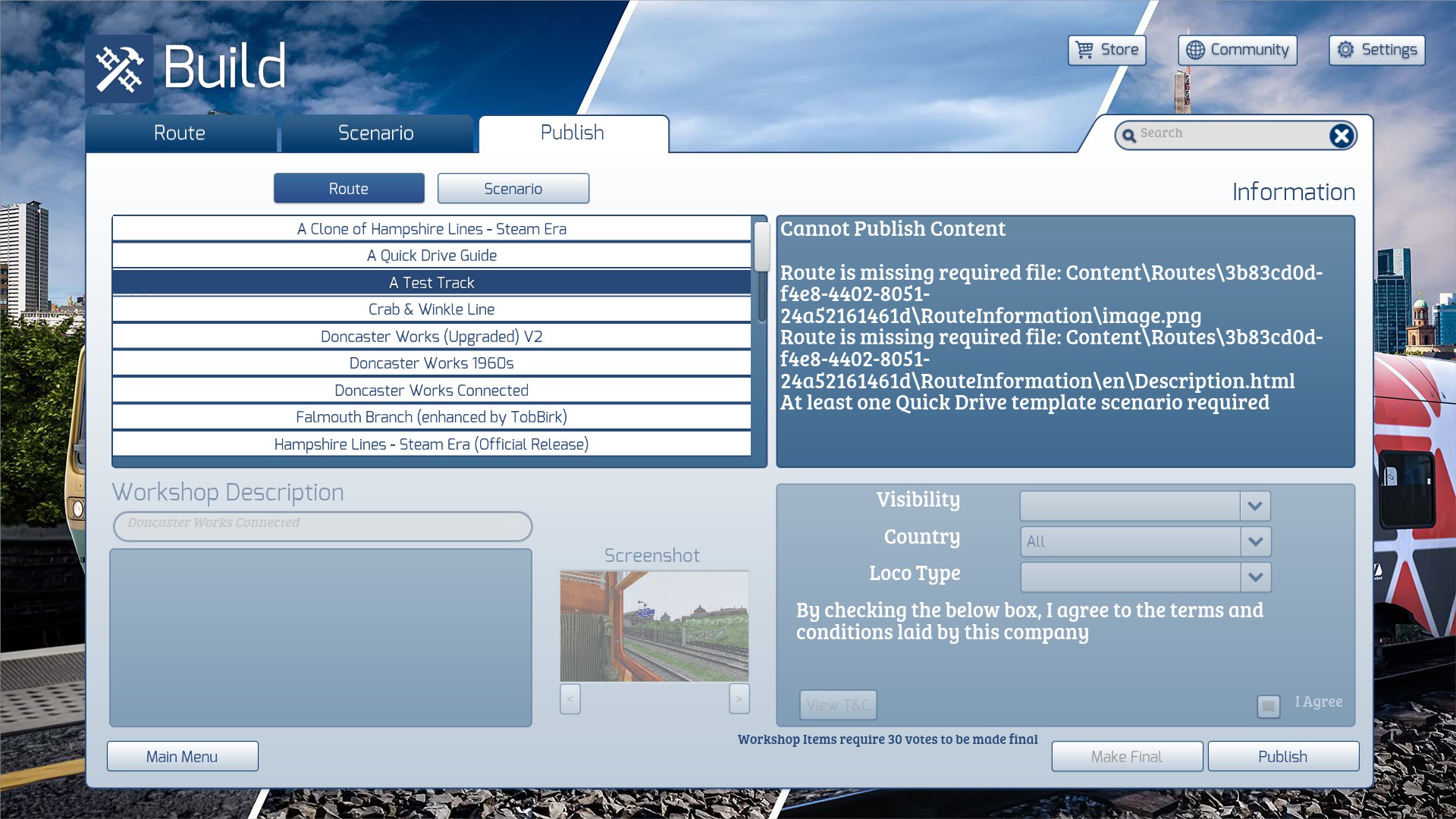Click the magnifier search icon
Screen dimensions: 1456x819
1129,136
